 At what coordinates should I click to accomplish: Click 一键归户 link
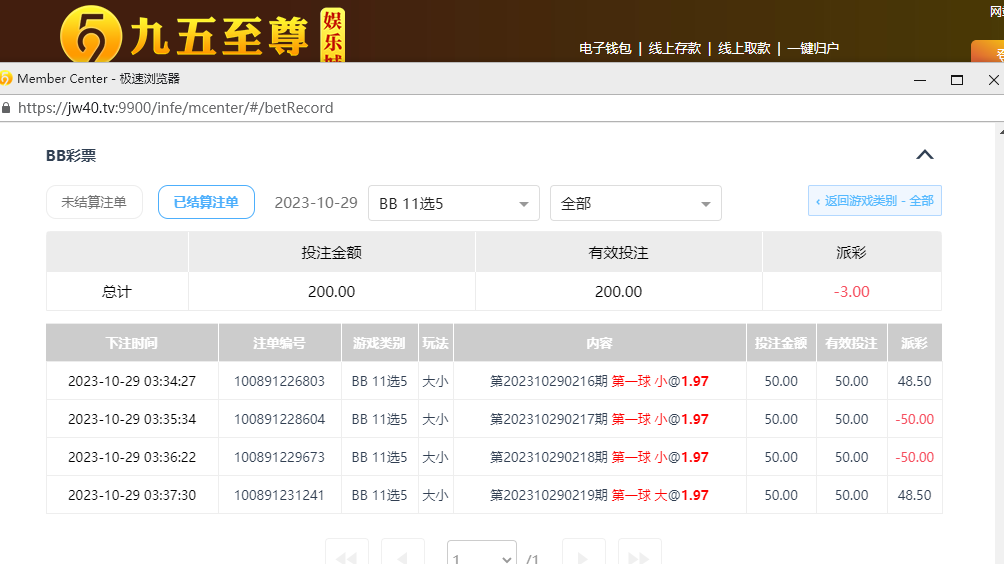pos(813,48)
